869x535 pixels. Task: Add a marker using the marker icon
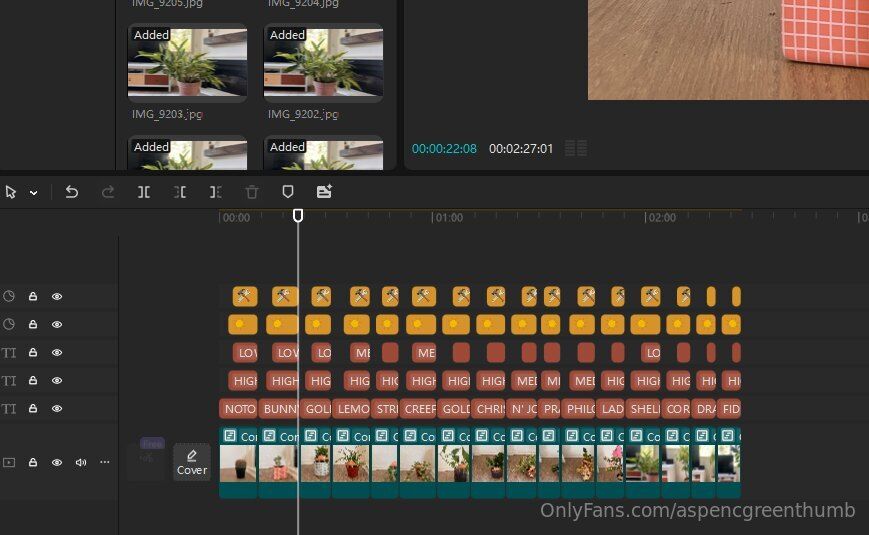pos(288,192)
